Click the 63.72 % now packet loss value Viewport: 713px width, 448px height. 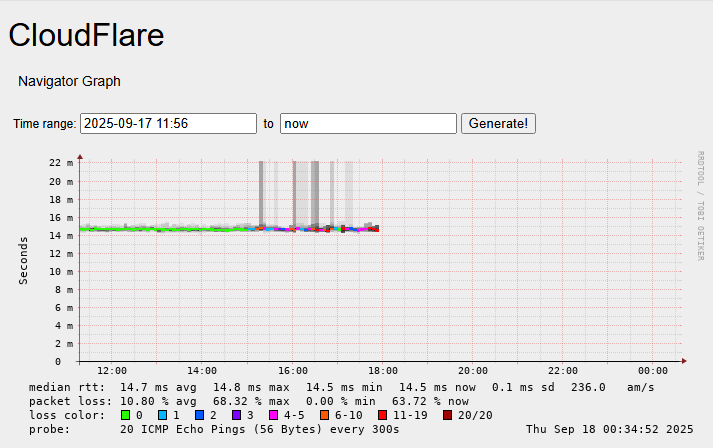tap(430, 402)
